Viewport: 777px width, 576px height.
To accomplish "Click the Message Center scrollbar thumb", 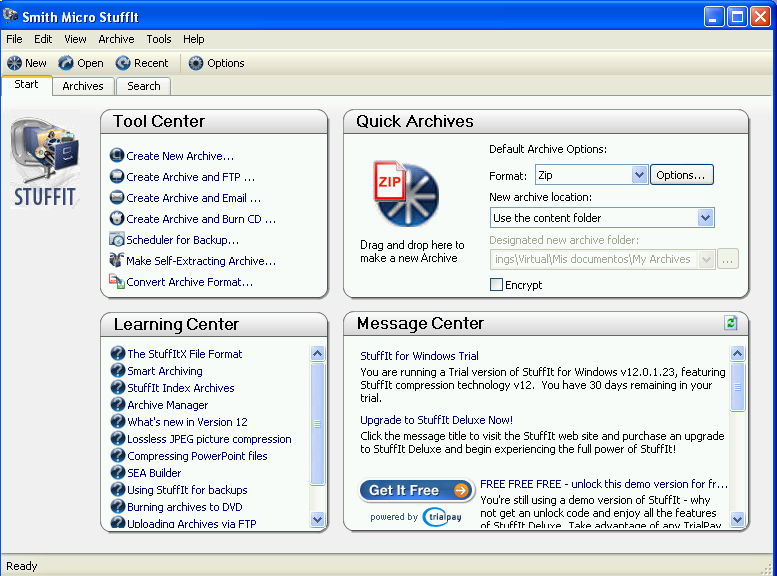I will 737,387.
